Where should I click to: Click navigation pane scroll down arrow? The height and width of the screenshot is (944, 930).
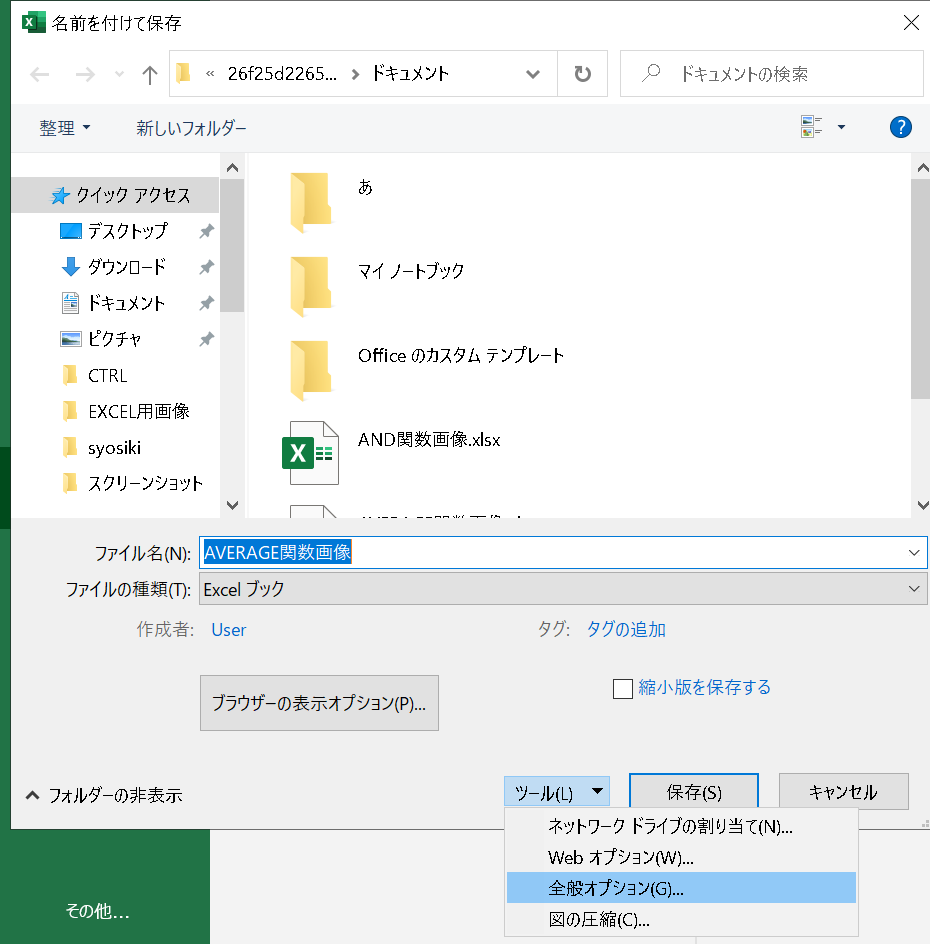click(x=232, y=505)
